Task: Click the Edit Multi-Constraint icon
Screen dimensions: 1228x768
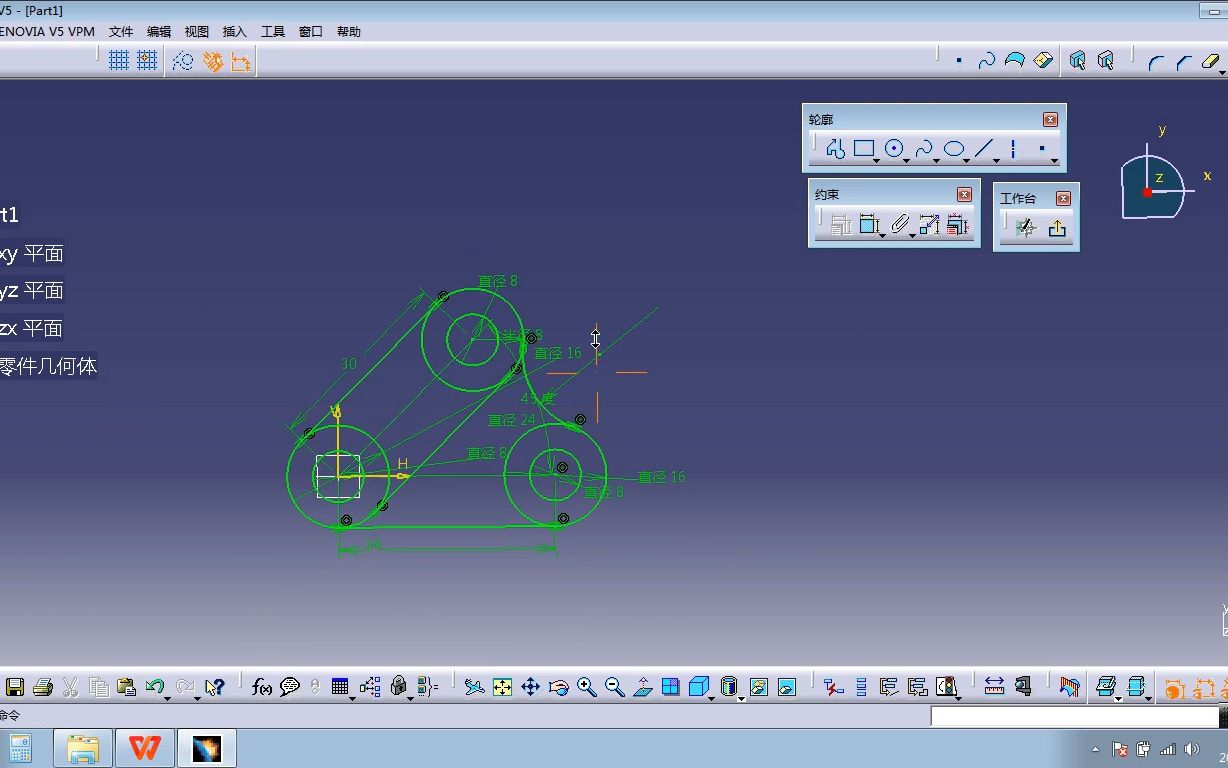Action: pos(958,225)
